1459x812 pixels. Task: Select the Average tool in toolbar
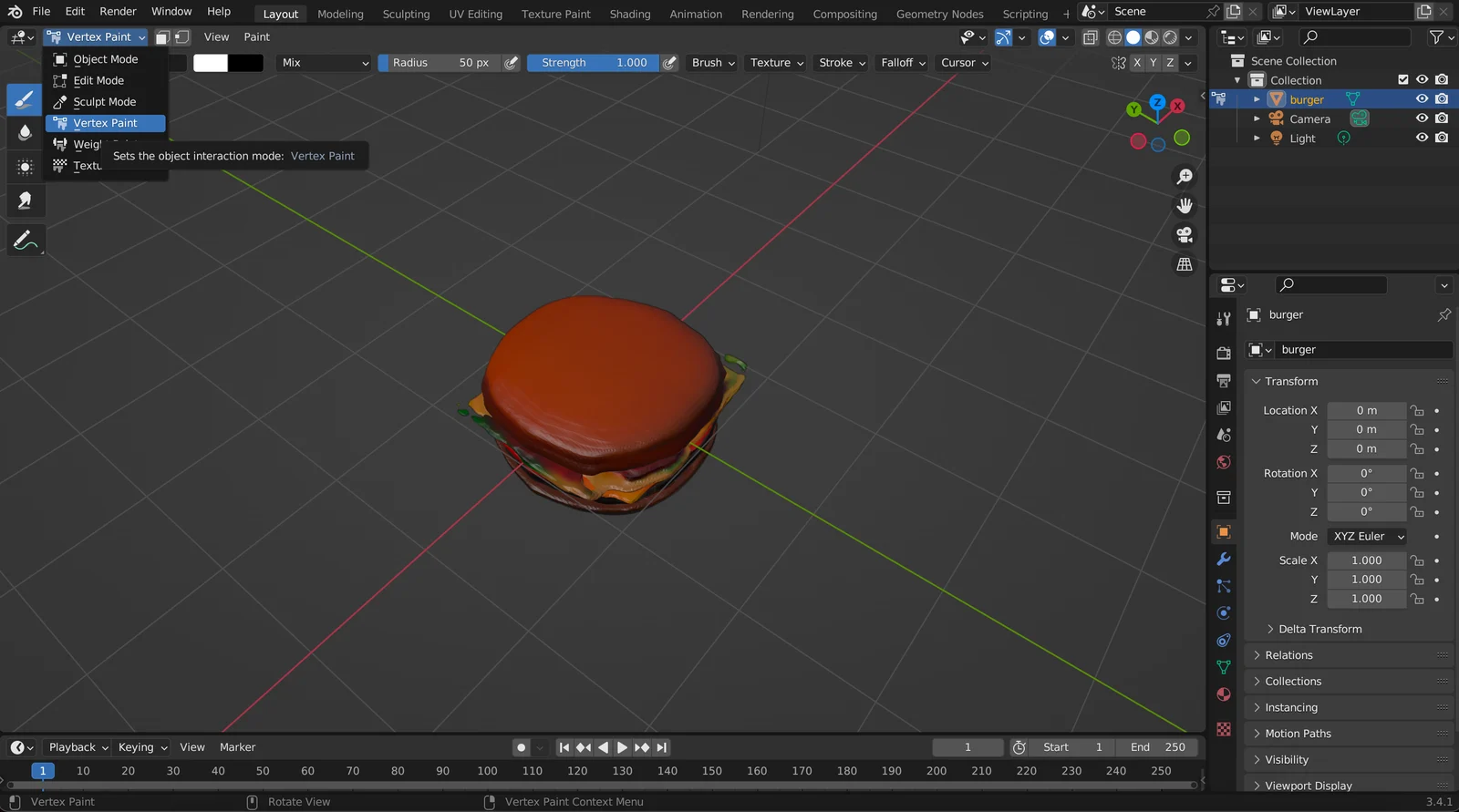25,167
